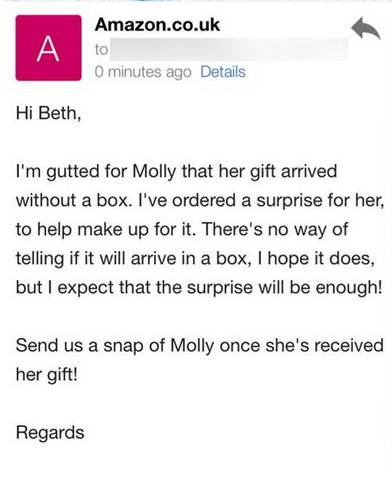Click the "her gift!" closing line
Screen dimensions: 392x483
tap(47, 375)
